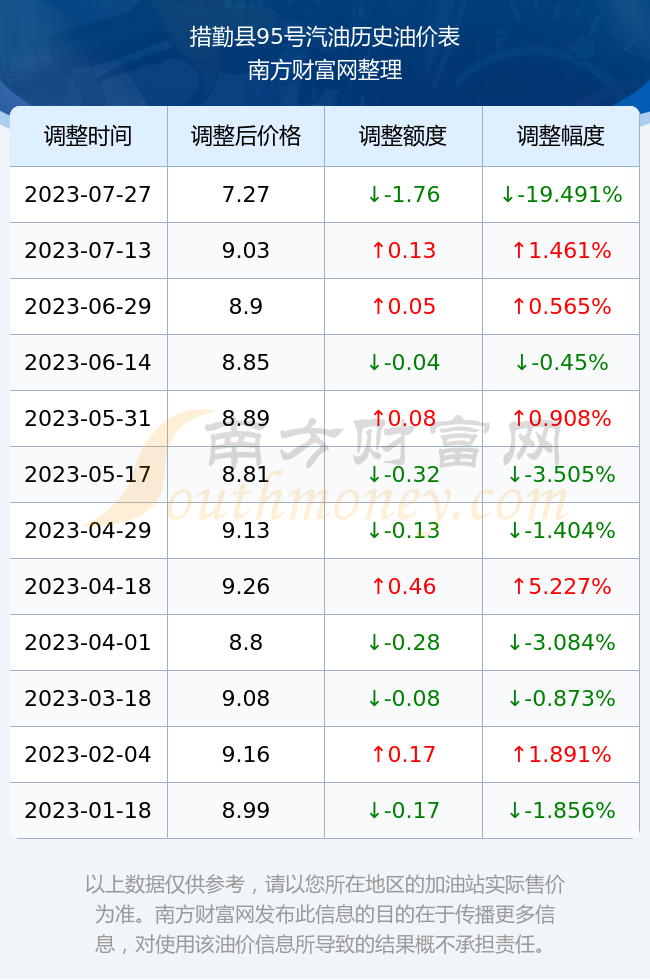The height and width of the screenshot is (980, 650).
Task: Click the red up arrow 0.13 value
Action: pos(403,251)
